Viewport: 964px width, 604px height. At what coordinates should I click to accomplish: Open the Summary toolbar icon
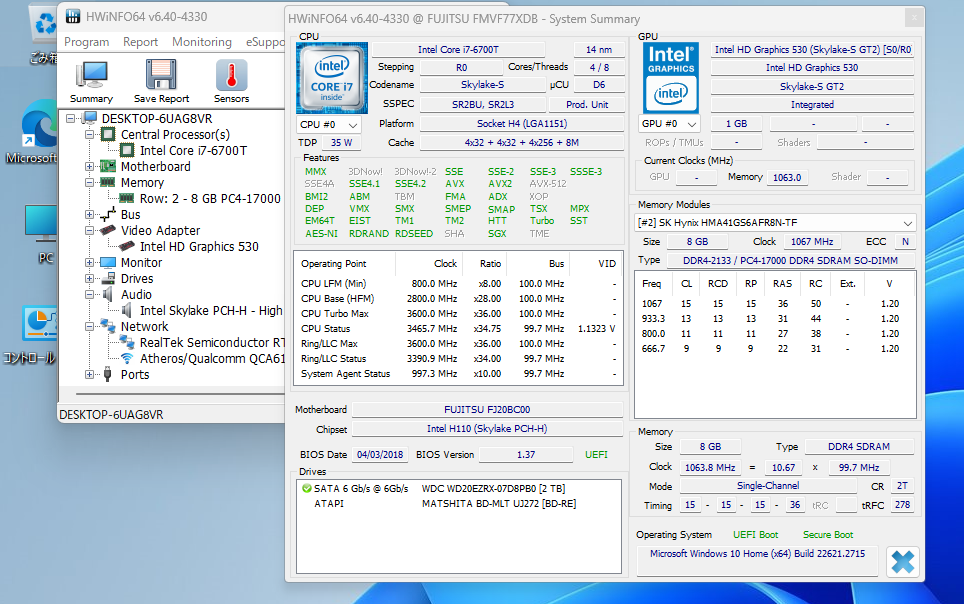[x=91, y=80]
